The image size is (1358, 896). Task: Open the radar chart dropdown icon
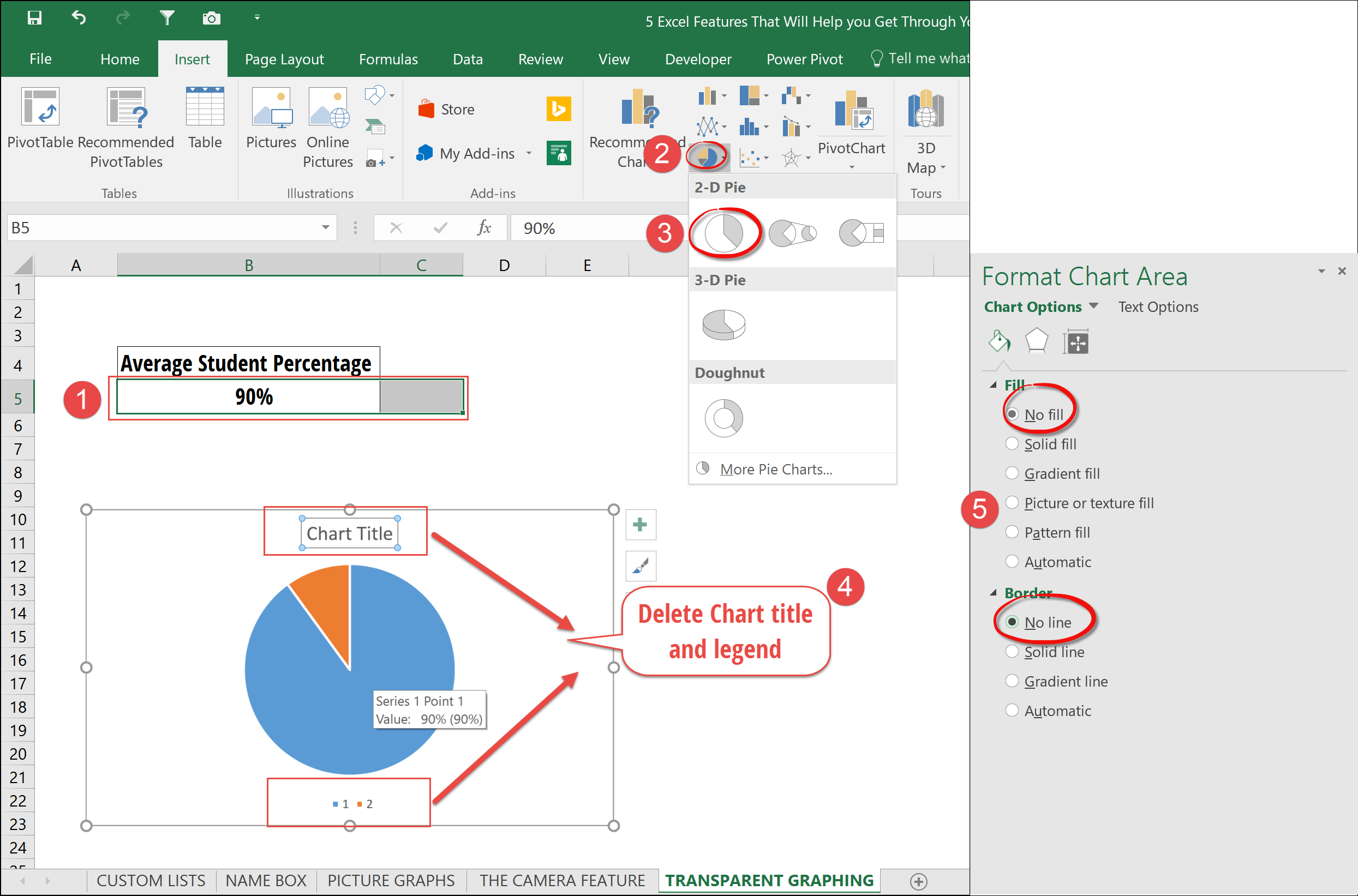pyautogui.click(x=796, y=157)
